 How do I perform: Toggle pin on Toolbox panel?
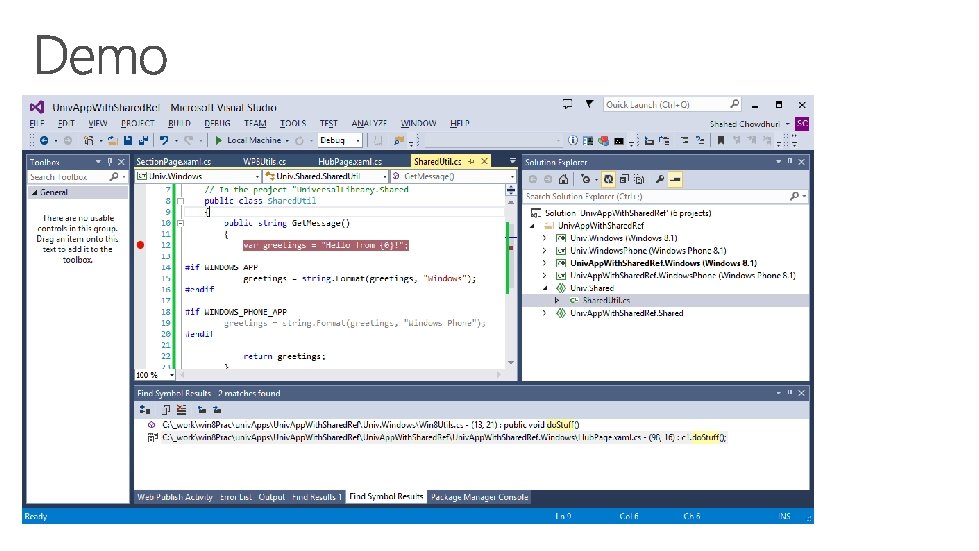110,162
